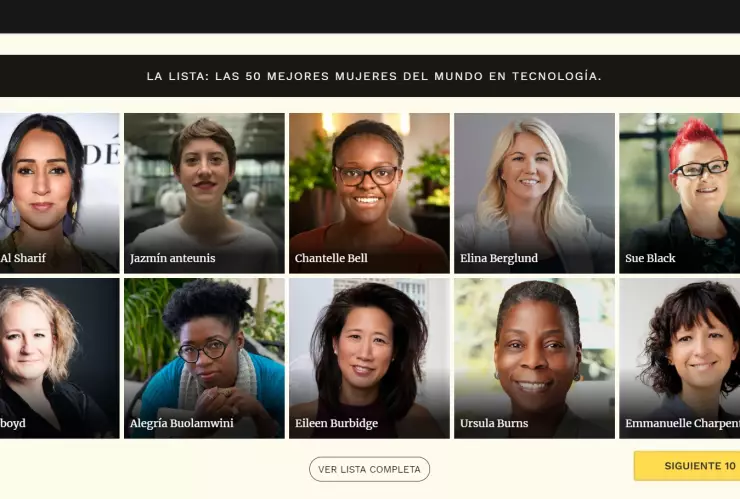The height and width of the screenshot is (499, 740).
Task: Click the Ursula Burns name label
Action: pyautogui.click(x=494, y=423)
